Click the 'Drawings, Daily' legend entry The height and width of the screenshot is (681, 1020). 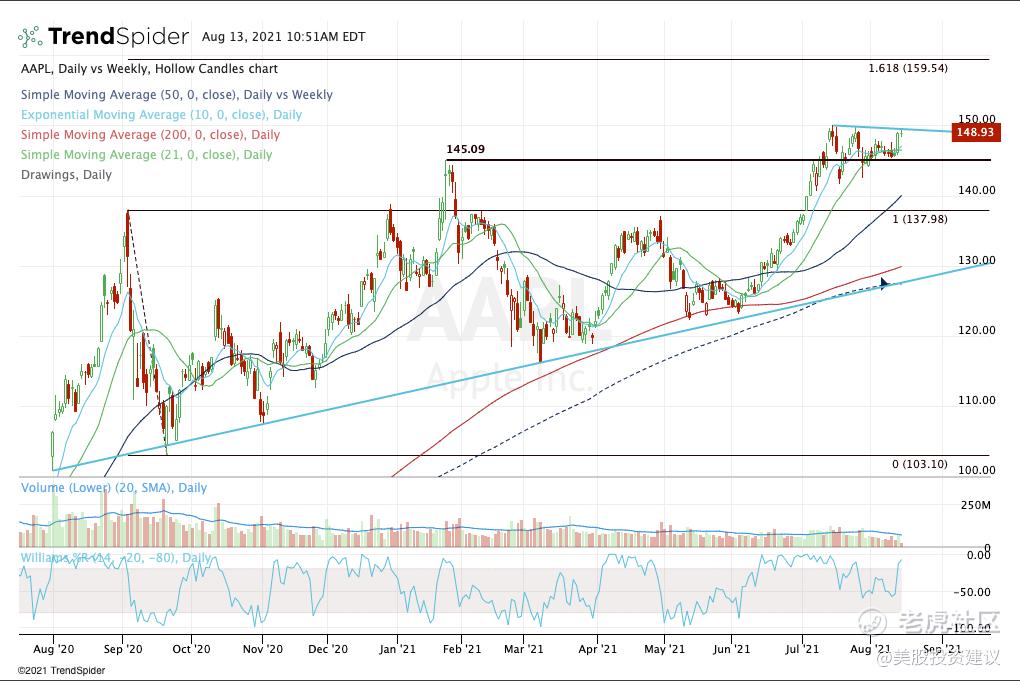66,175
